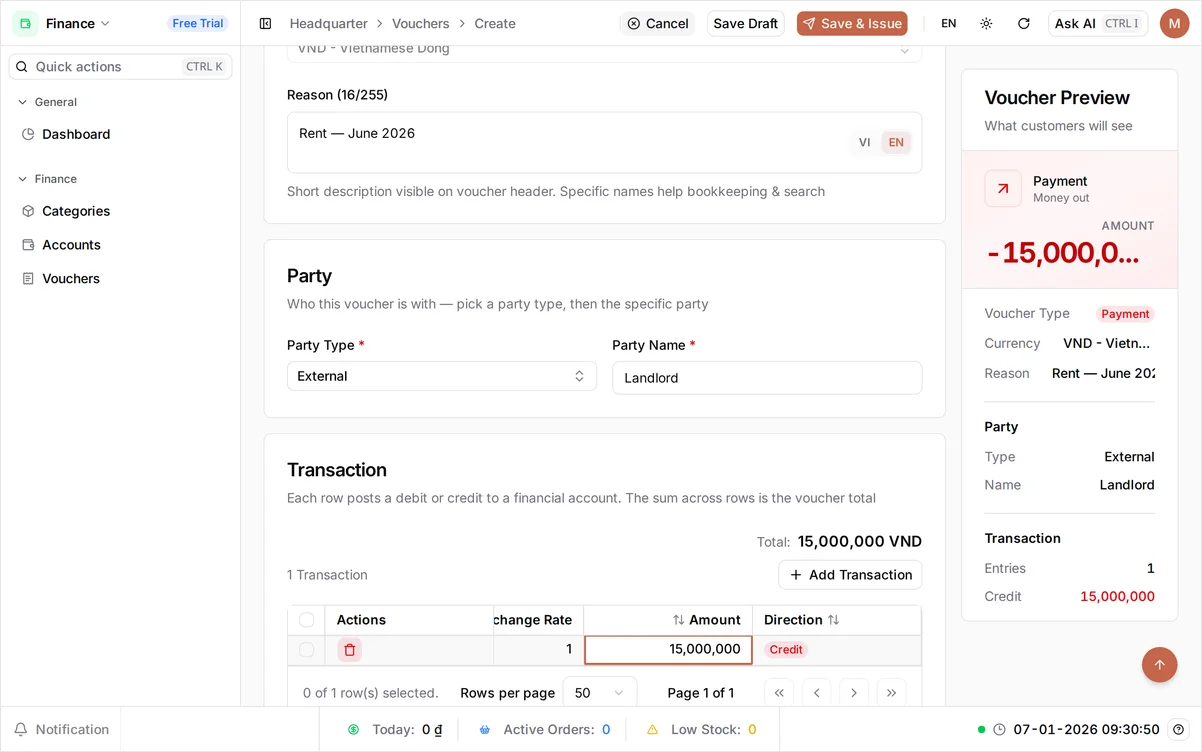Select all transaction rows checkbox
The width and height of the screenshot is (1202, 752).
(306, 620)
